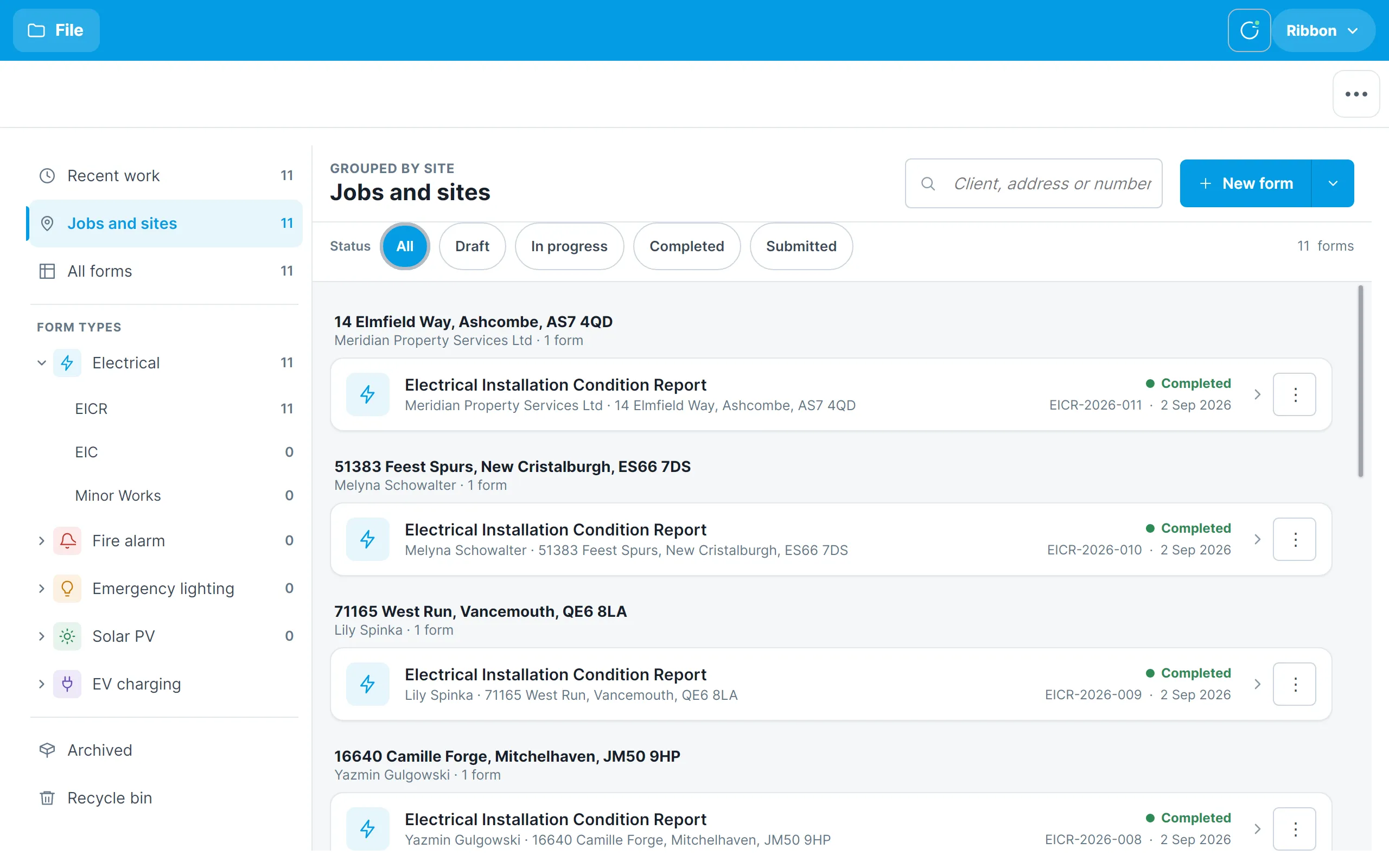Image resolution: width=1389 pixels, height=868 pixels.
Task: Filter by Completed status
Action: 686,246
